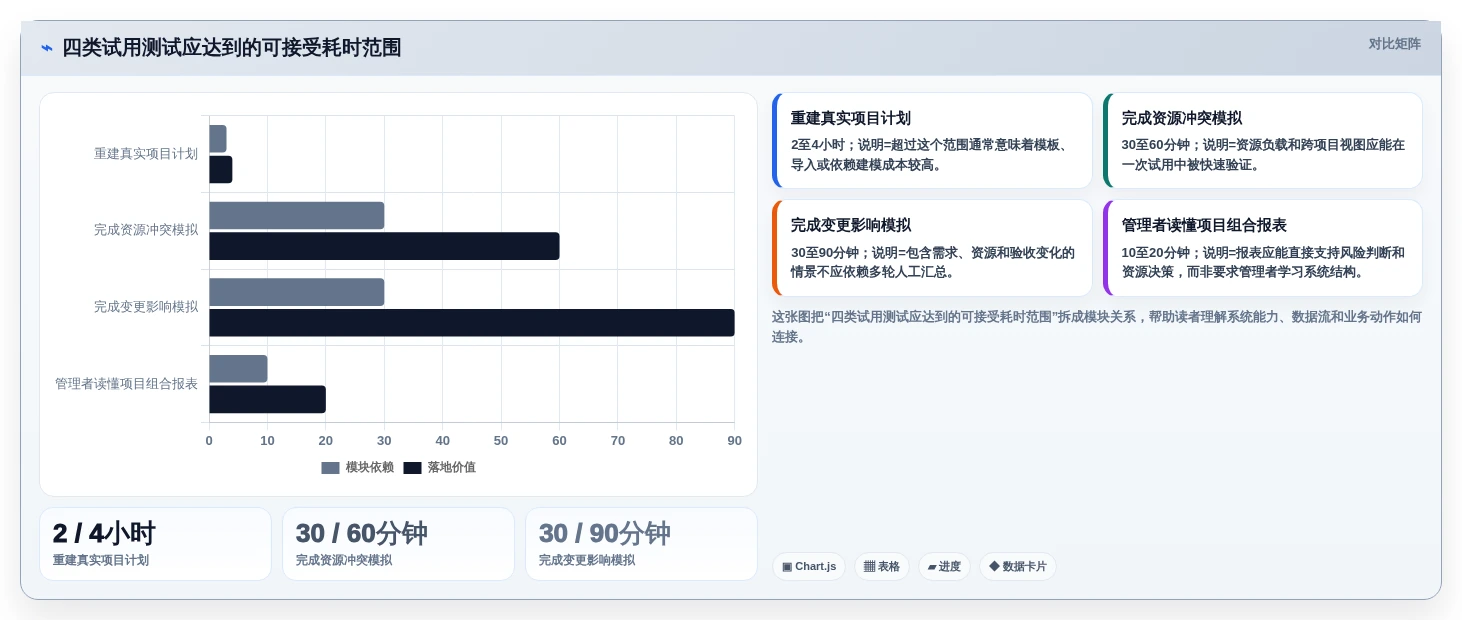Click the 进度 tag
The width and height of the screenshot is (1462, 620).
click(x=944, y=566)
